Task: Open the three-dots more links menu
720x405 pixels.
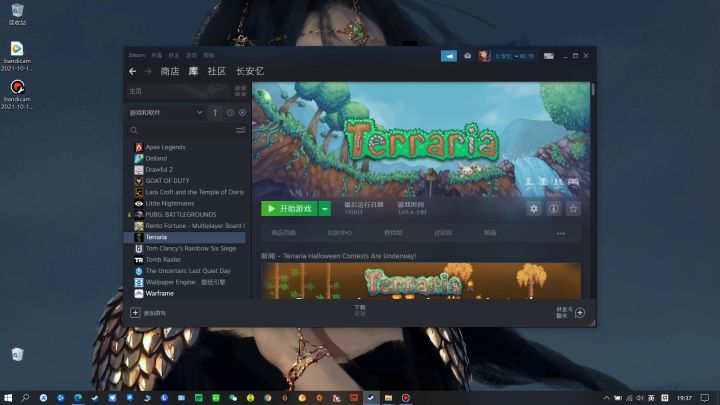Action: [x=561, y=233]
